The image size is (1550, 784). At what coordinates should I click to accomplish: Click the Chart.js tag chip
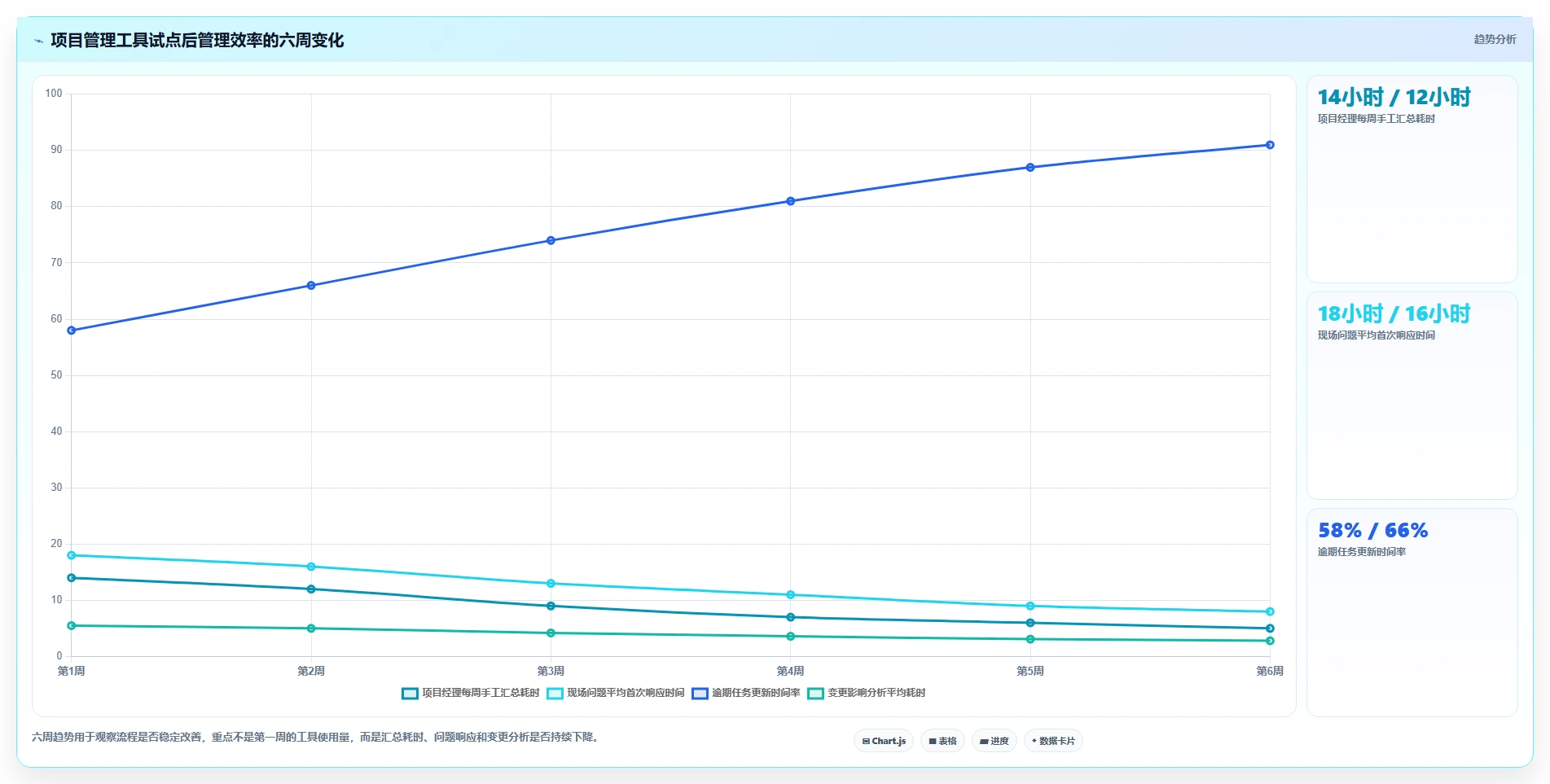[x=884, y=741]
